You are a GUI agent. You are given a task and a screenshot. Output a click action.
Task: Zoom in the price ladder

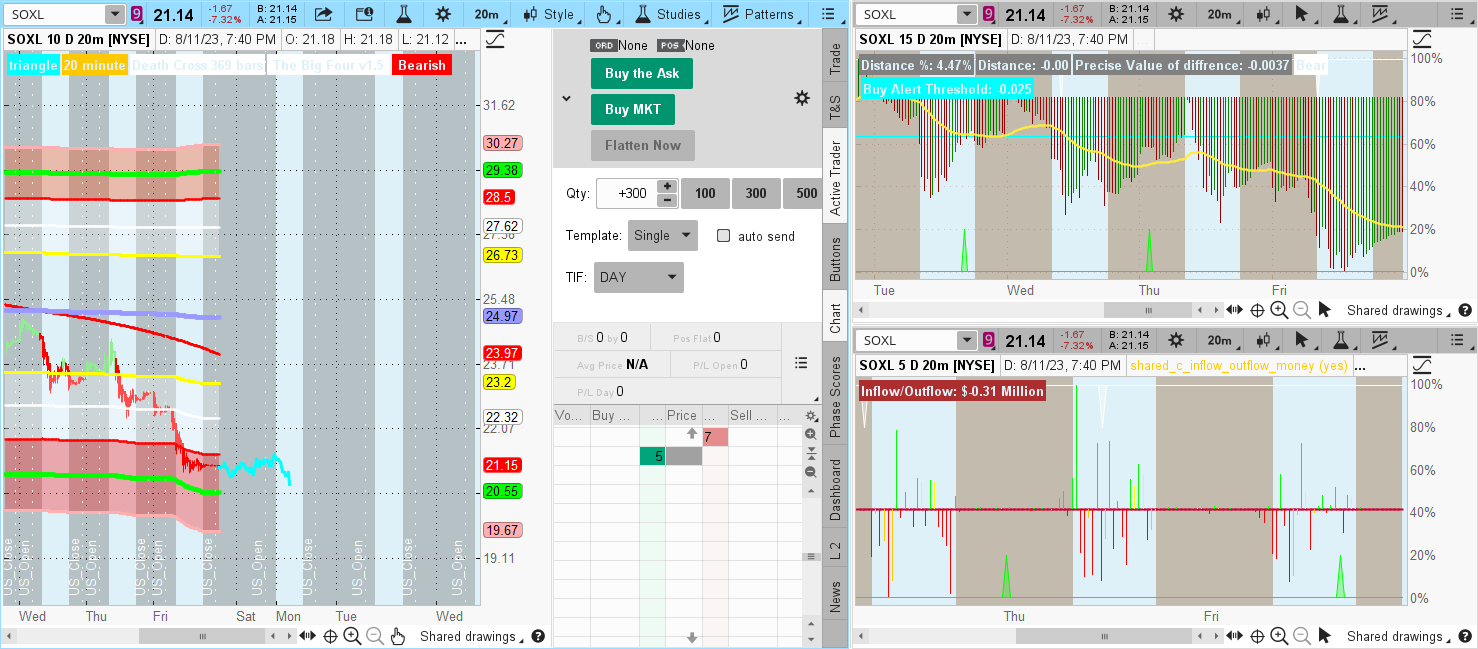[x=811, y=435]
